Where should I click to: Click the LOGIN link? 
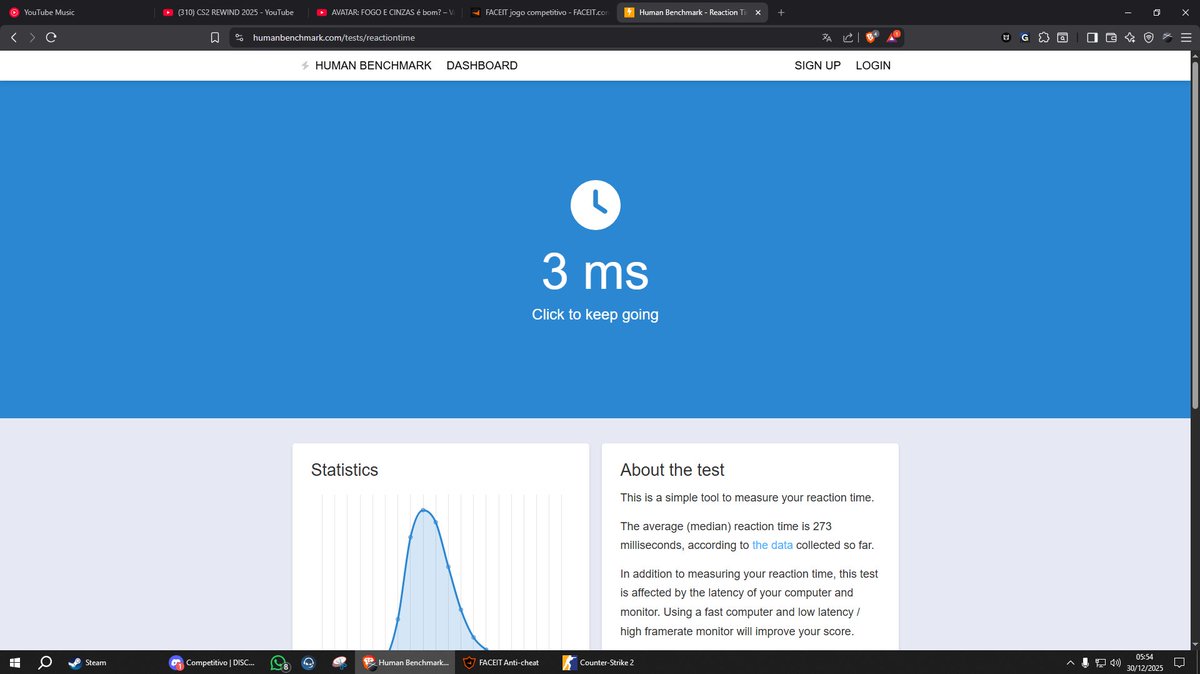pos(873,65)
